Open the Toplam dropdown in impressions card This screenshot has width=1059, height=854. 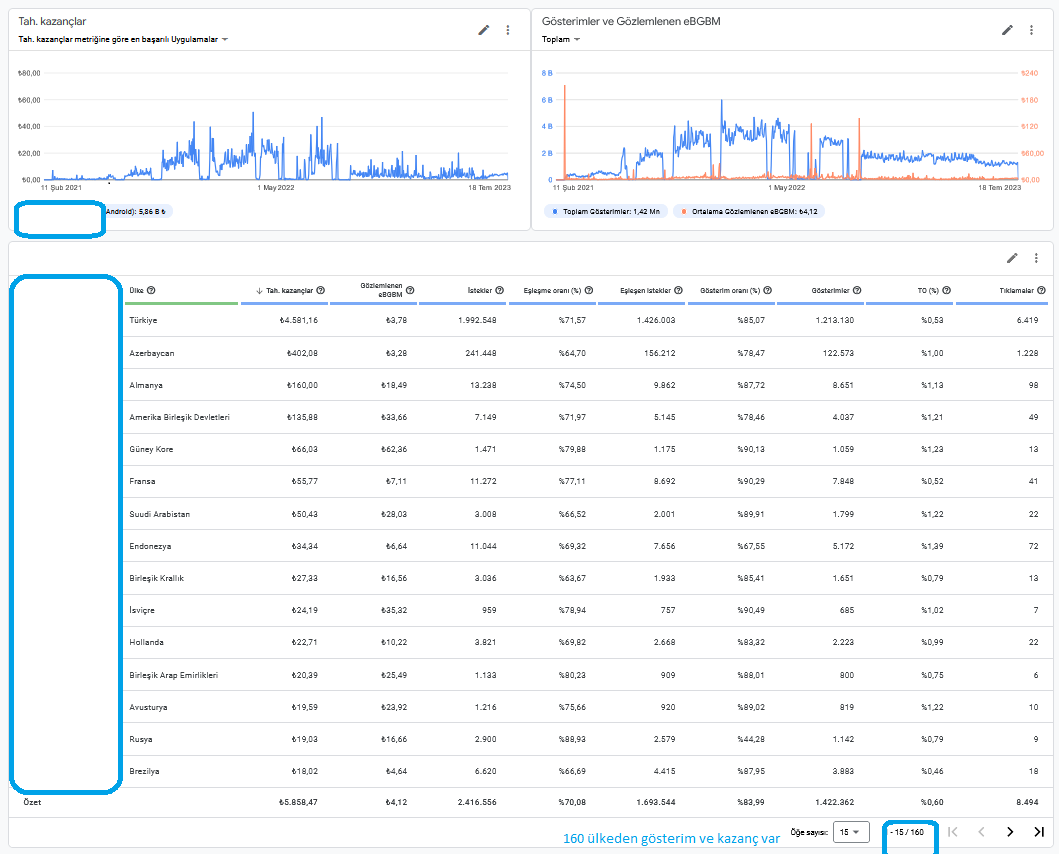pyautogui.click(x=561, y=39)
